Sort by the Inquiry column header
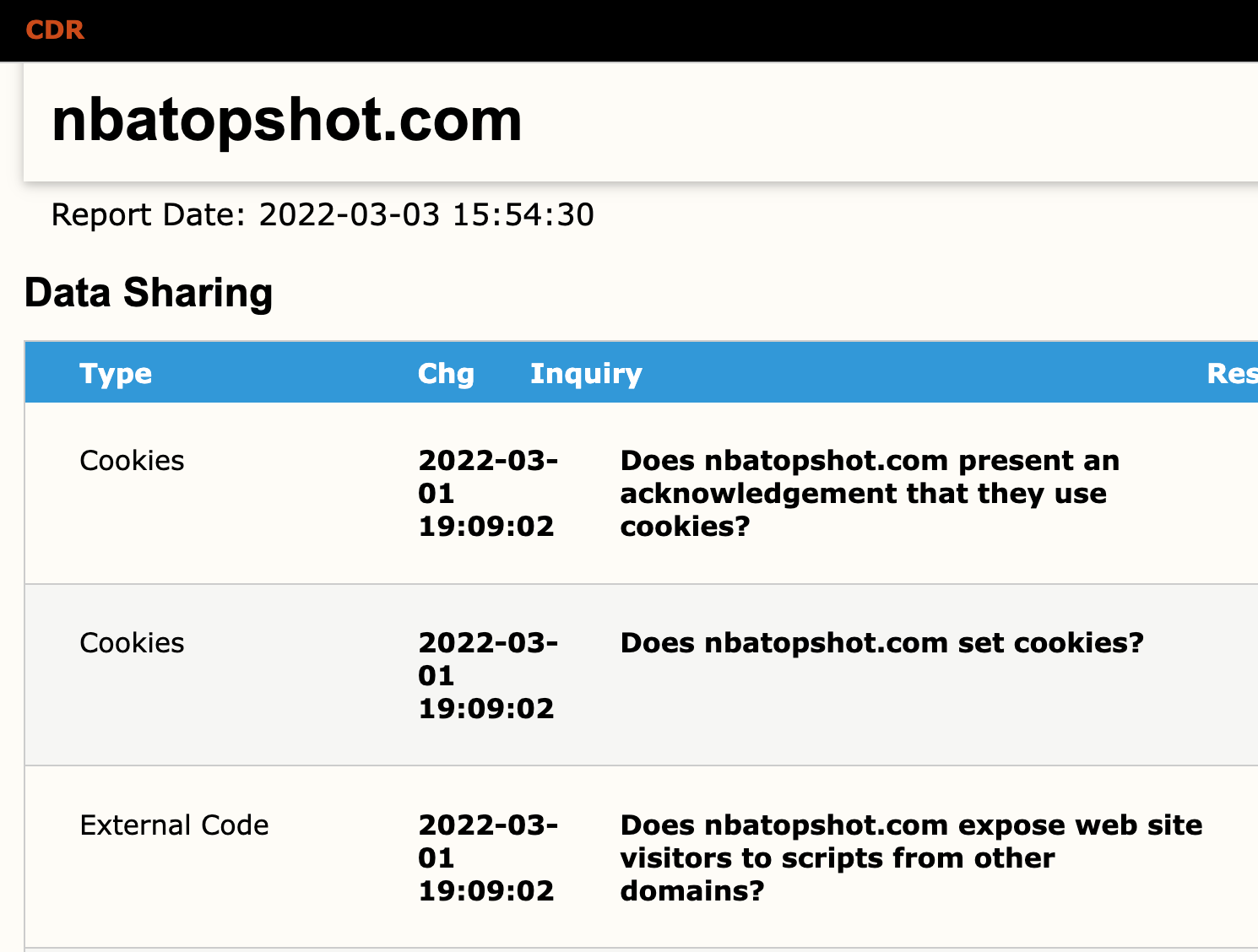 (586, 373)
